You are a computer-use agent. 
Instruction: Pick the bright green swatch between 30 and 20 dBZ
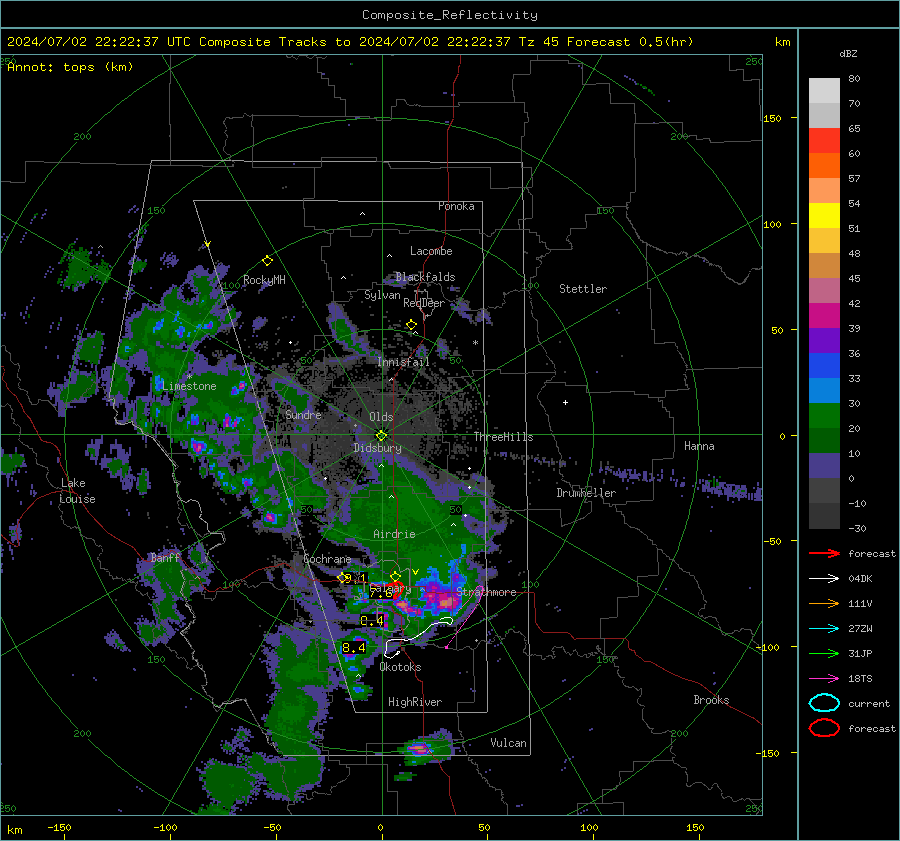tap(824, 416)
